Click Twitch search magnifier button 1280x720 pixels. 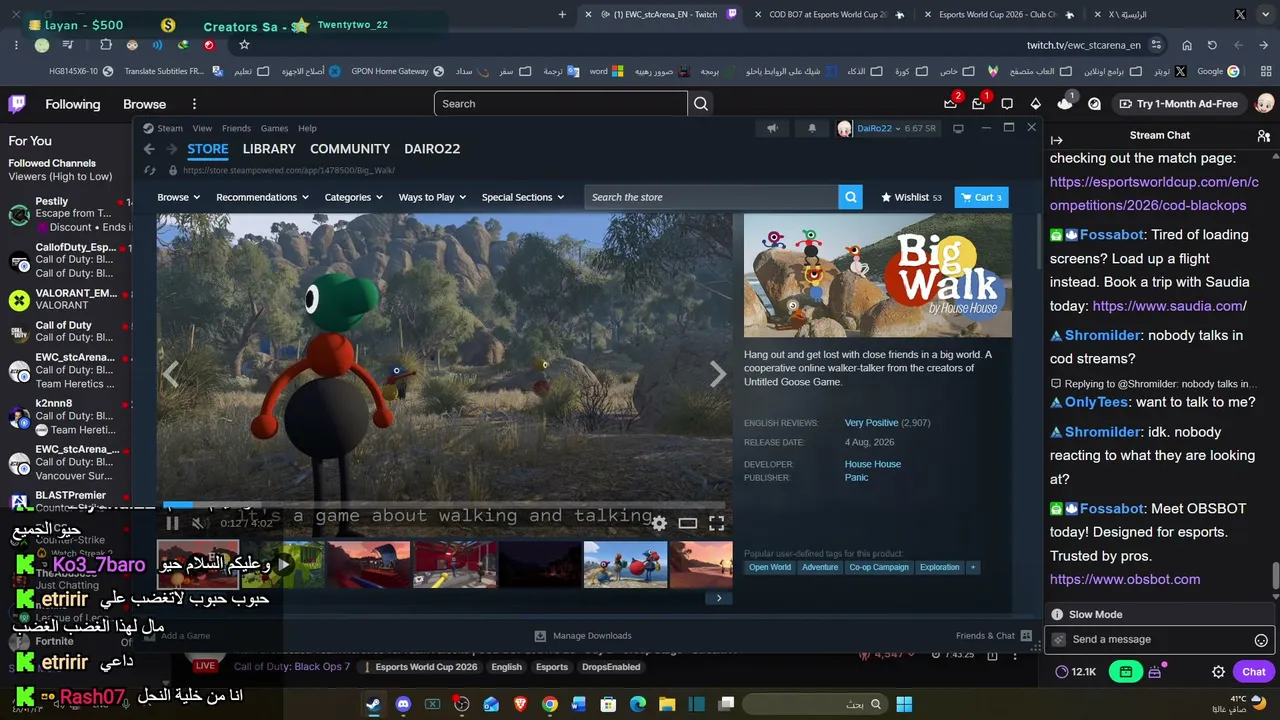pyautogui.click(x=701, y=104)
